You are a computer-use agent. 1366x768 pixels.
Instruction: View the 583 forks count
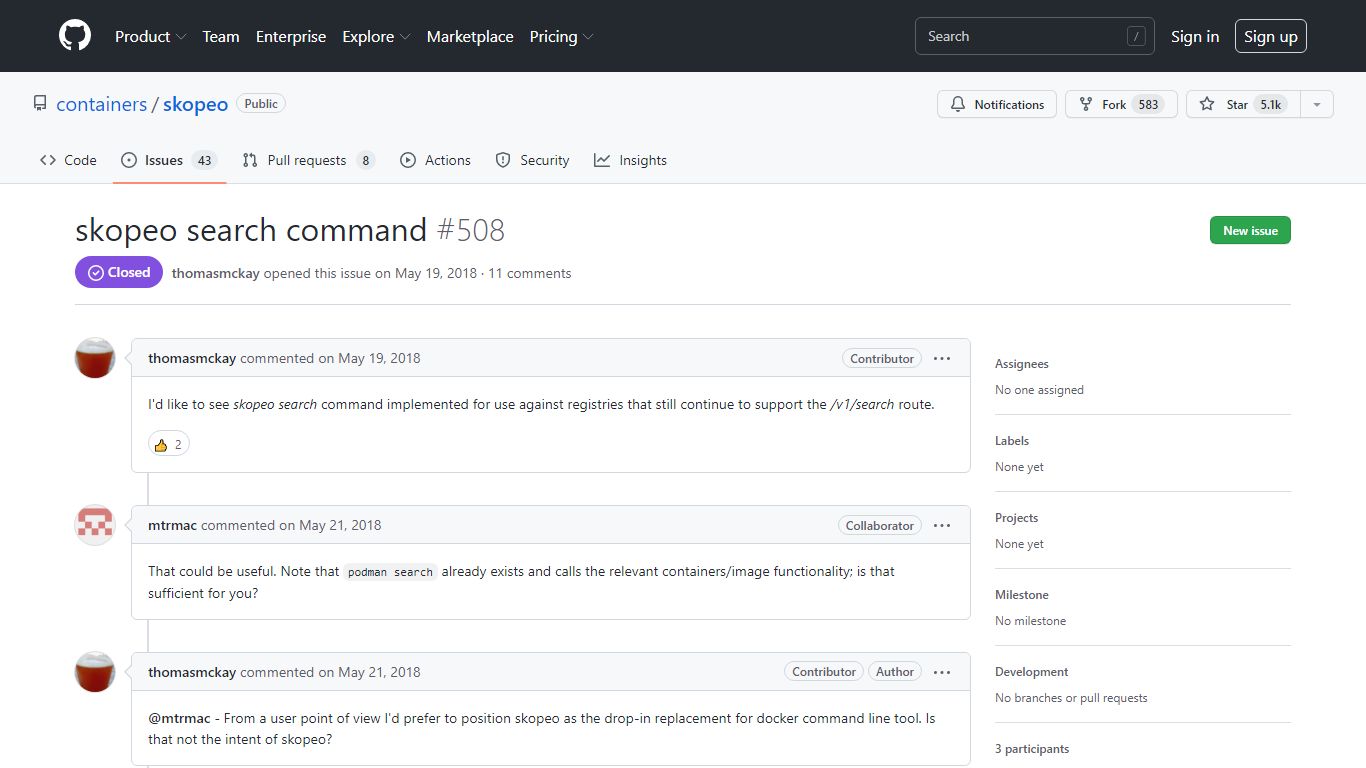point(1148,104)
